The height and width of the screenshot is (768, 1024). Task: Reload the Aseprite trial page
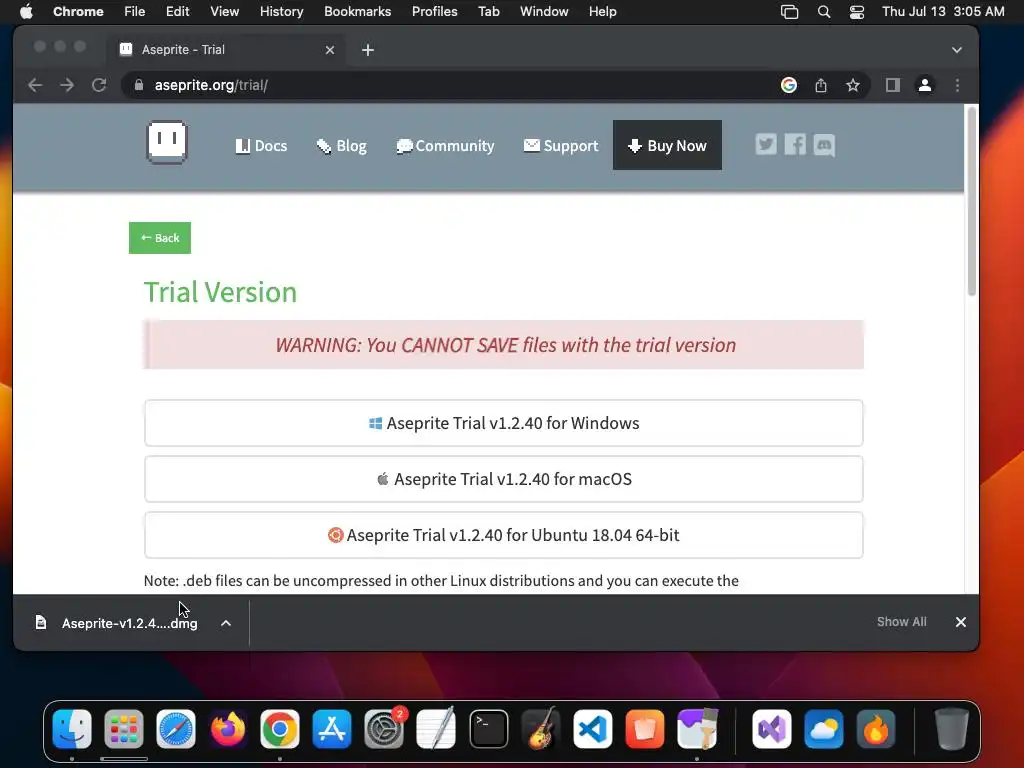[99, 85]
